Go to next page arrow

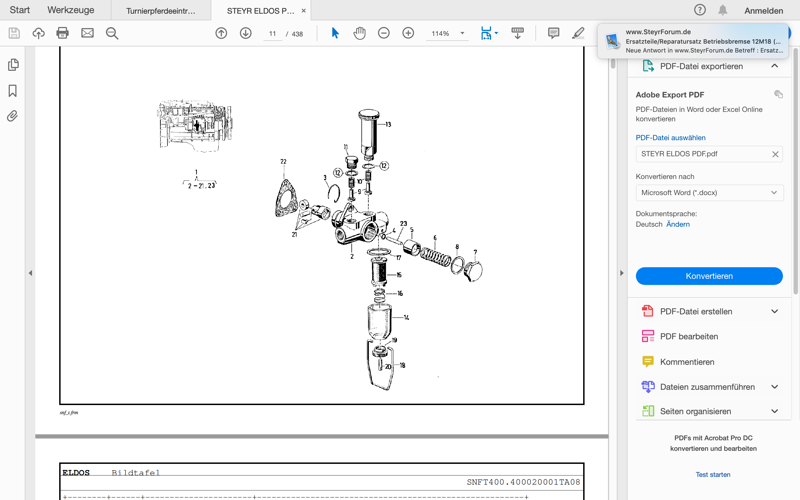(245, 33)
